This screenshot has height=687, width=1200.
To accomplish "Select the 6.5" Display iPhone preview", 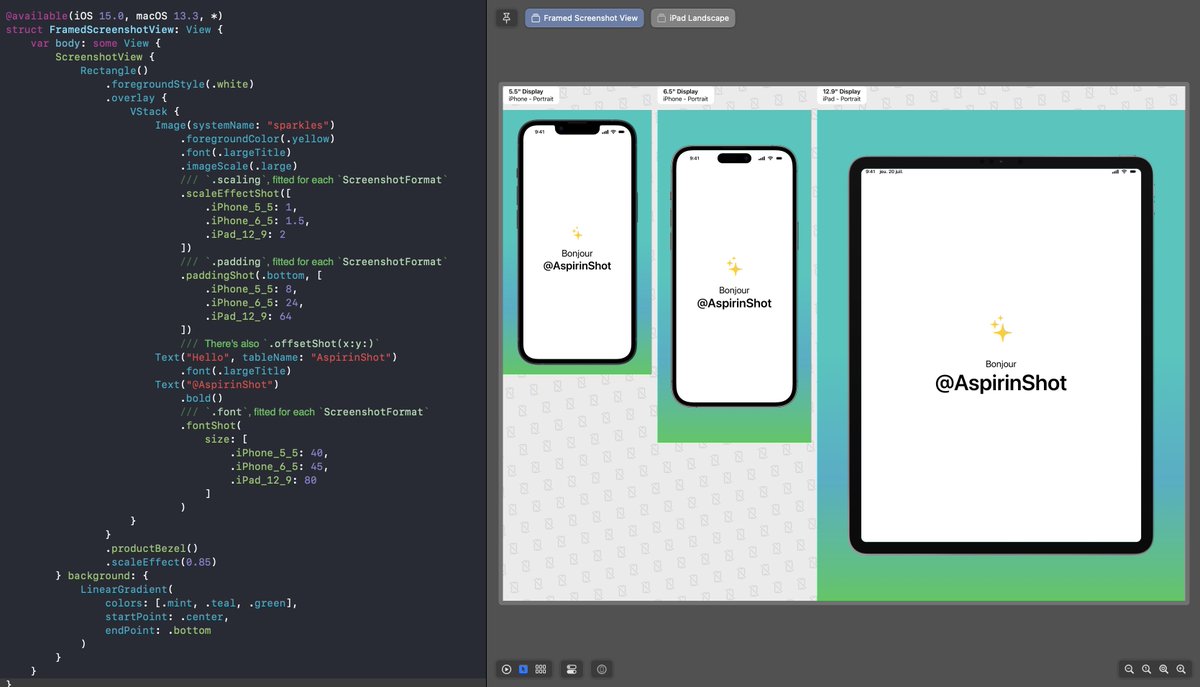I will pyautogui.click(x=734, y=276).
